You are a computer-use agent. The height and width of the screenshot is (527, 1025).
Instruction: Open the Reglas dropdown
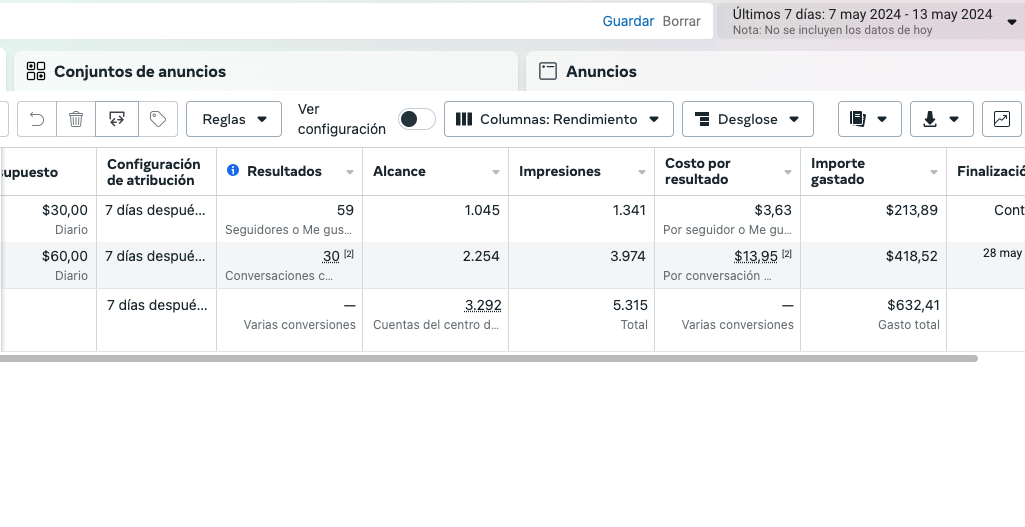(x=234, y=119)
